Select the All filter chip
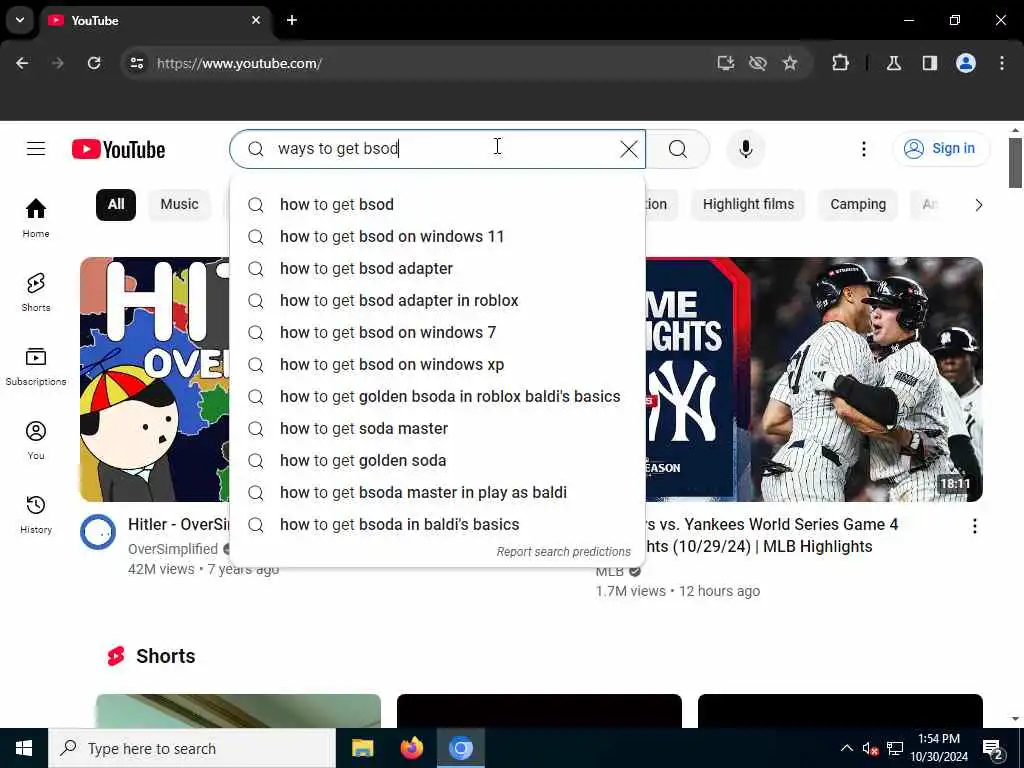 [x=116, y=204]
